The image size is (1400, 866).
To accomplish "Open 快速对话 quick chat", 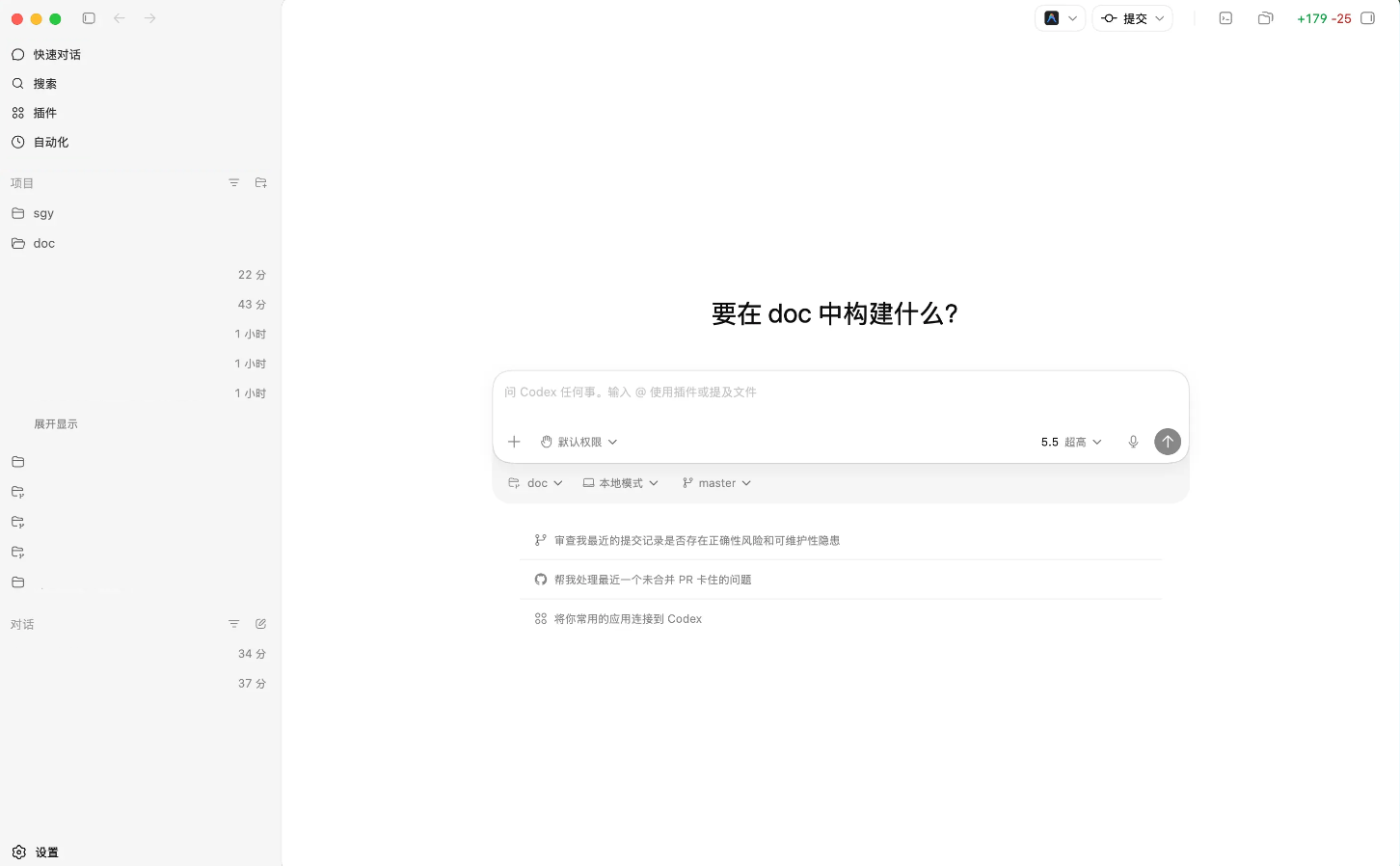I will (141, 55).
